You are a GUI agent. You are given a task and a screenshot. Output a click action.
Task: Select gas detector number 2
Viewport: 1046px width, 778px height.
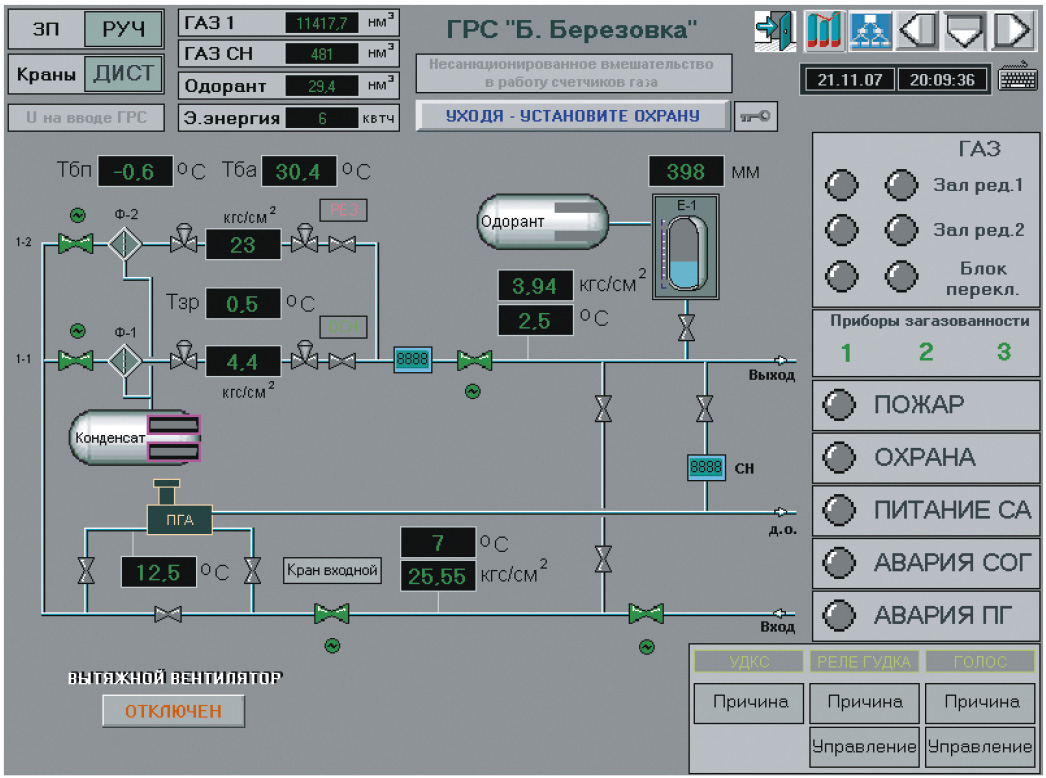(x=926, y=352)
